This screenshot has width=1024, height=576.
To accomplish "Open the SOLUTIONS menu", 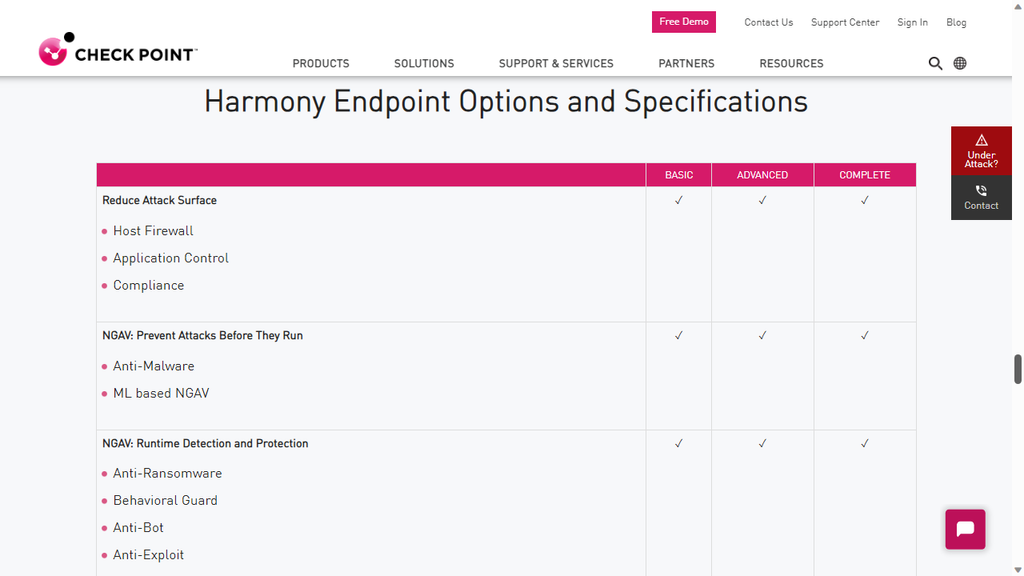I will pyautogui.click(x=423, y=63).
